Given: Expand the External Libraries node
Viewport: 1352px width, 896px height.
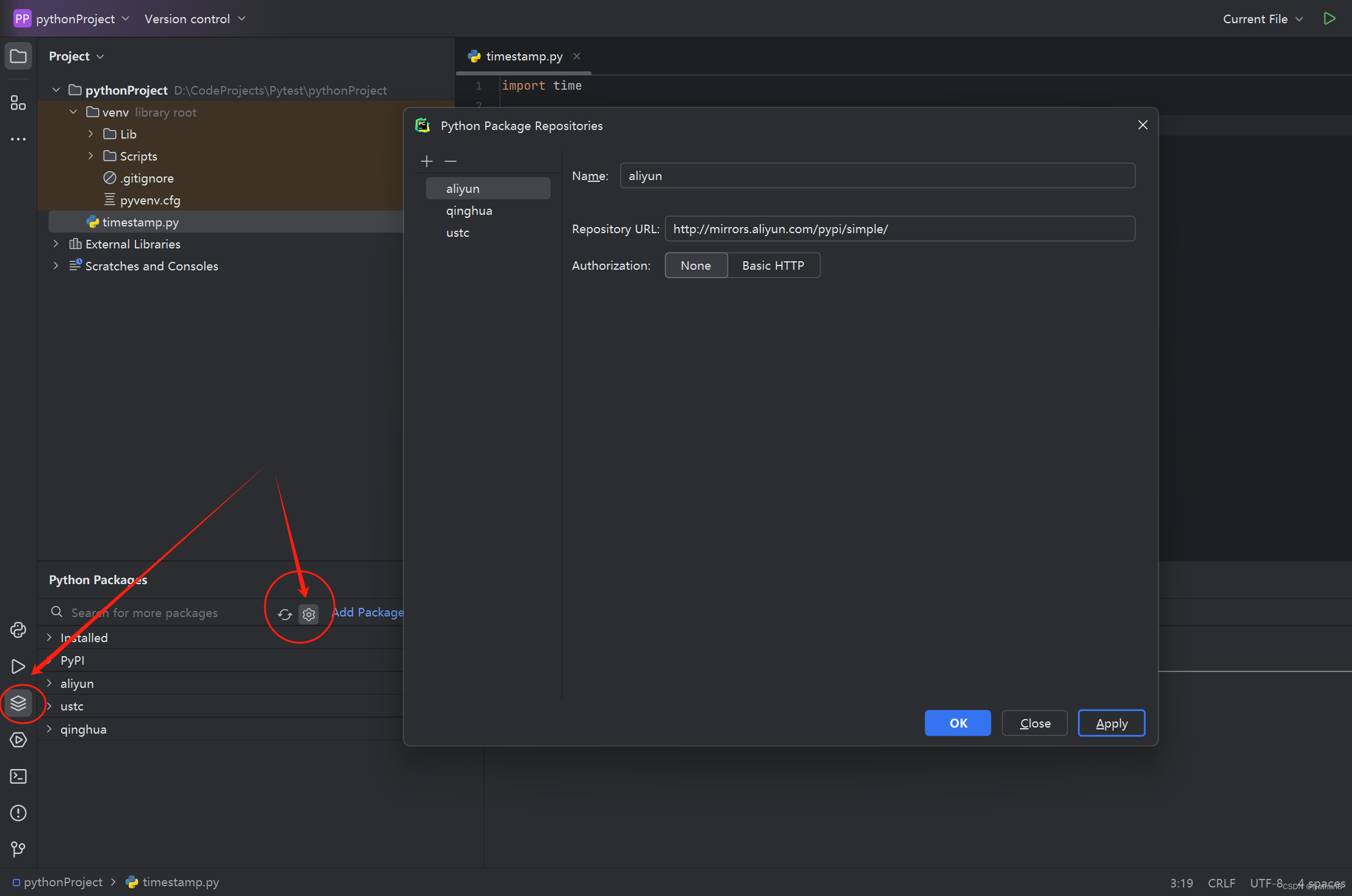Looking at the screenshot, I should 56,244.
